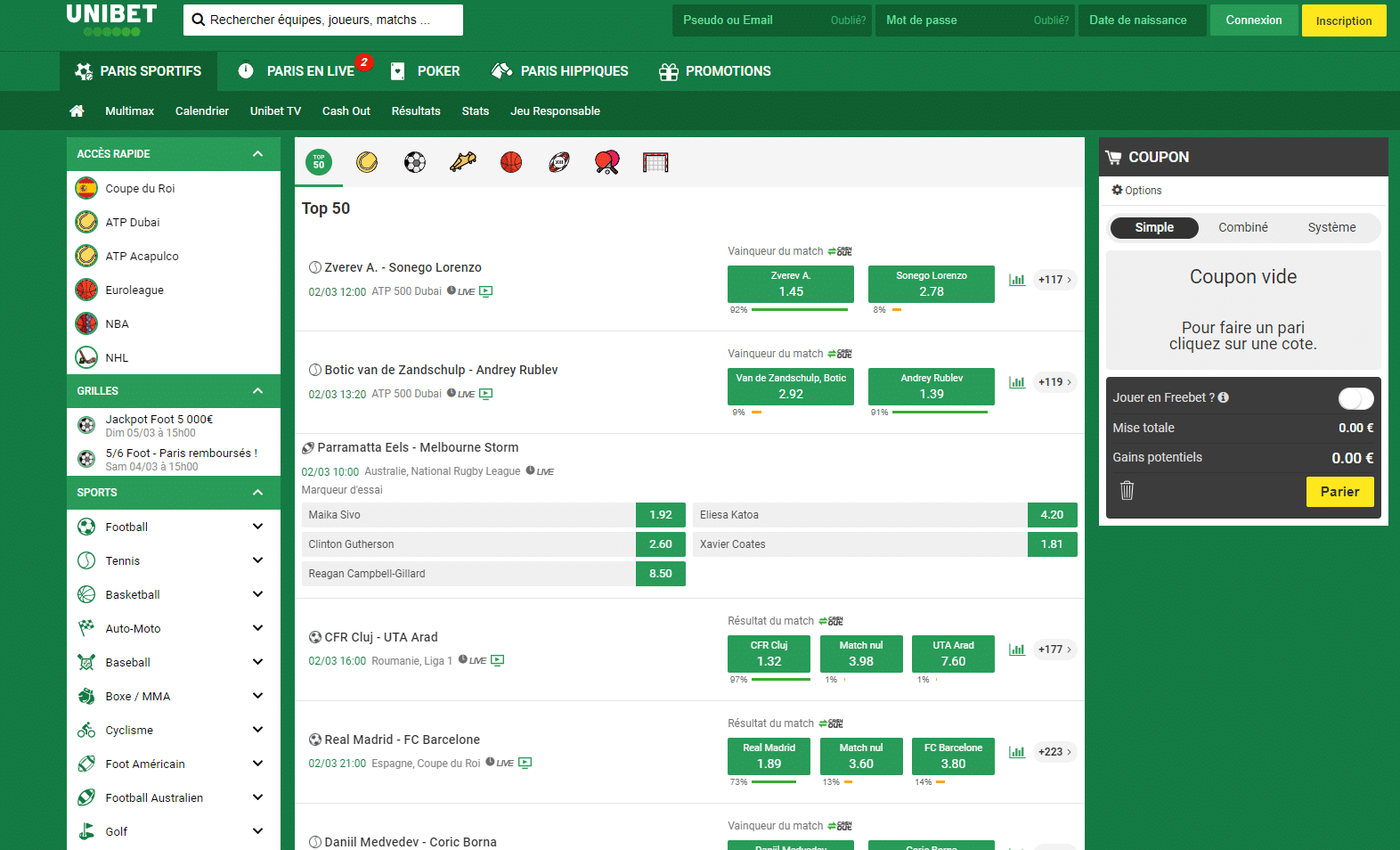Select the rugby ball filter icon
Viewport: 1400px width, 850px height.
(x=559, y=162)
